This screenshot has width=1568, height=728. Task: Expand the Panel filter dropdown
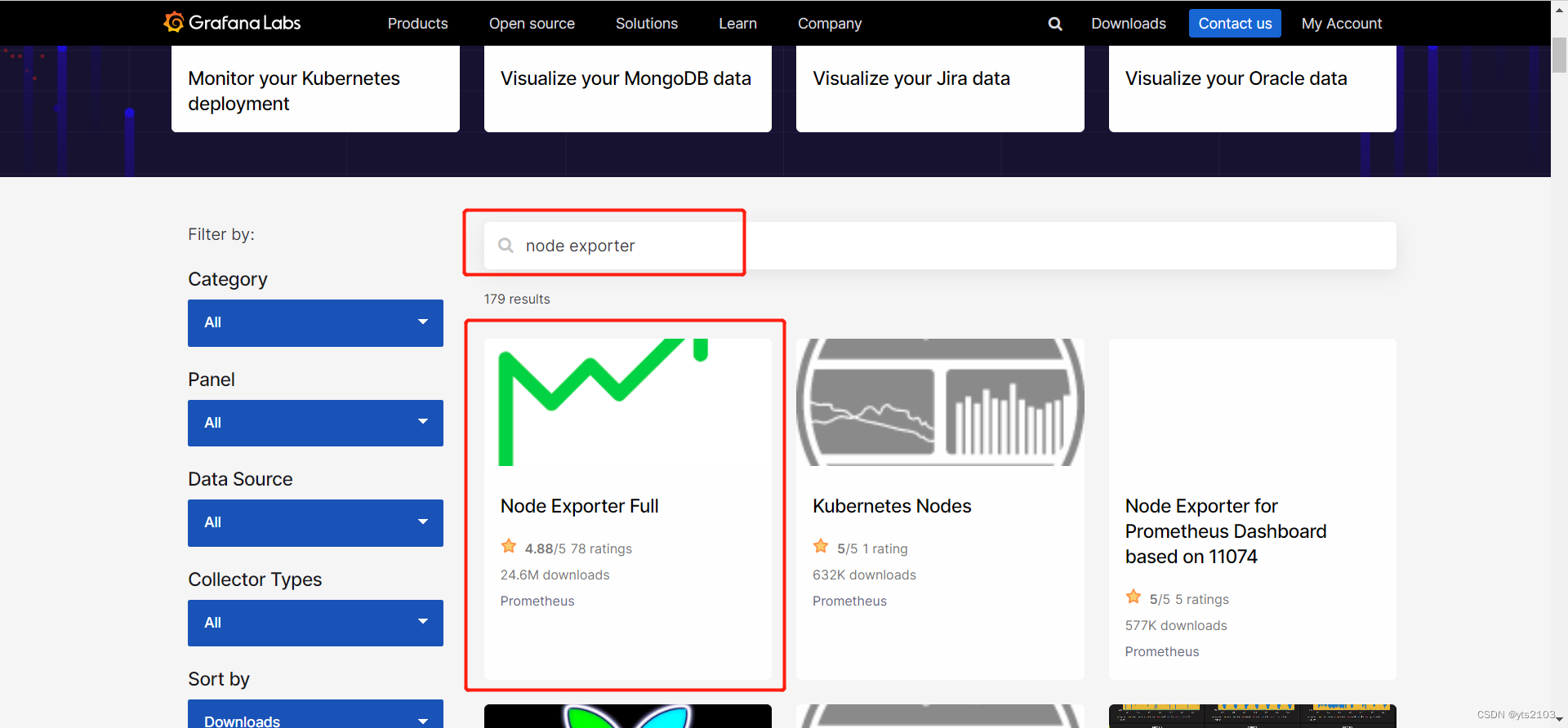pos(315,423)
